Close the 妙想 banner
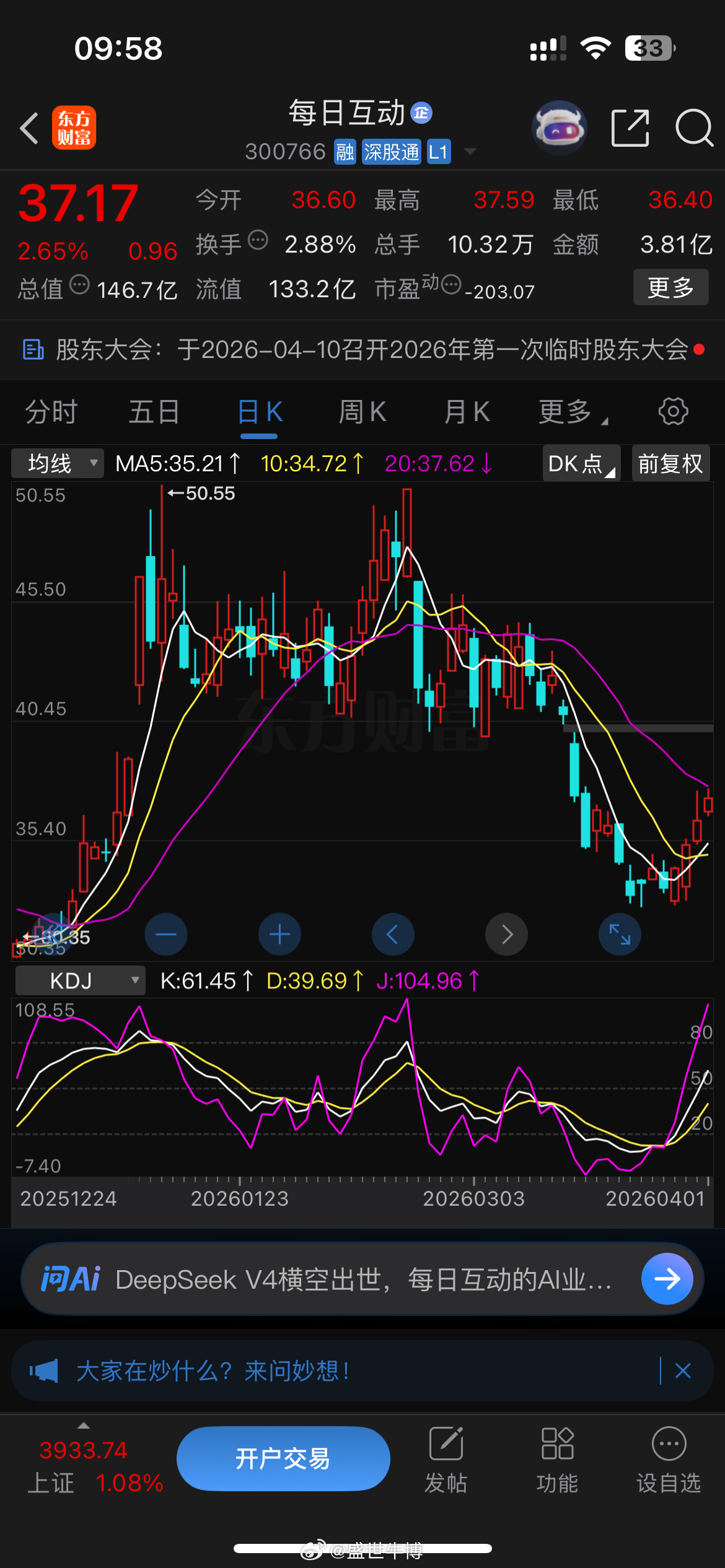 [683, 1371]
